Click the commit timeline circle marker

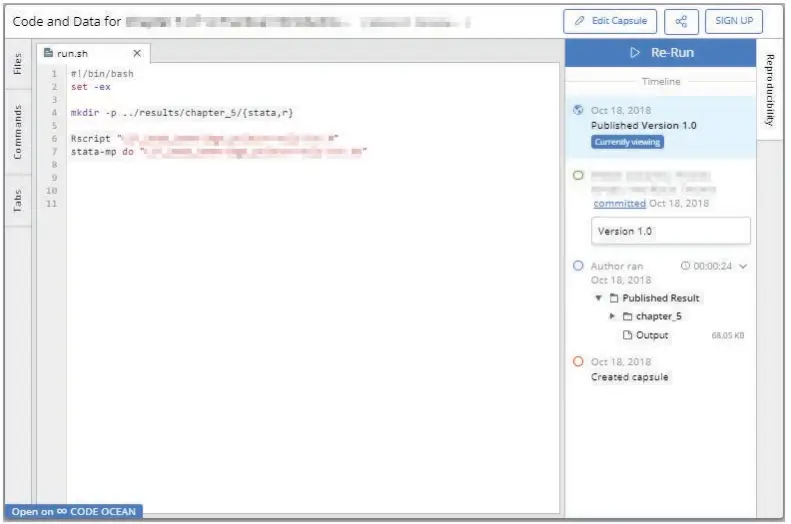point(578,176)
